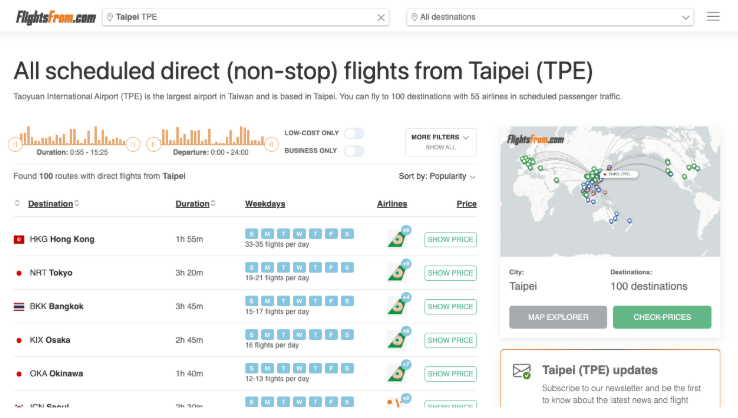Sort by Duration column header

(x=193, y=204)
